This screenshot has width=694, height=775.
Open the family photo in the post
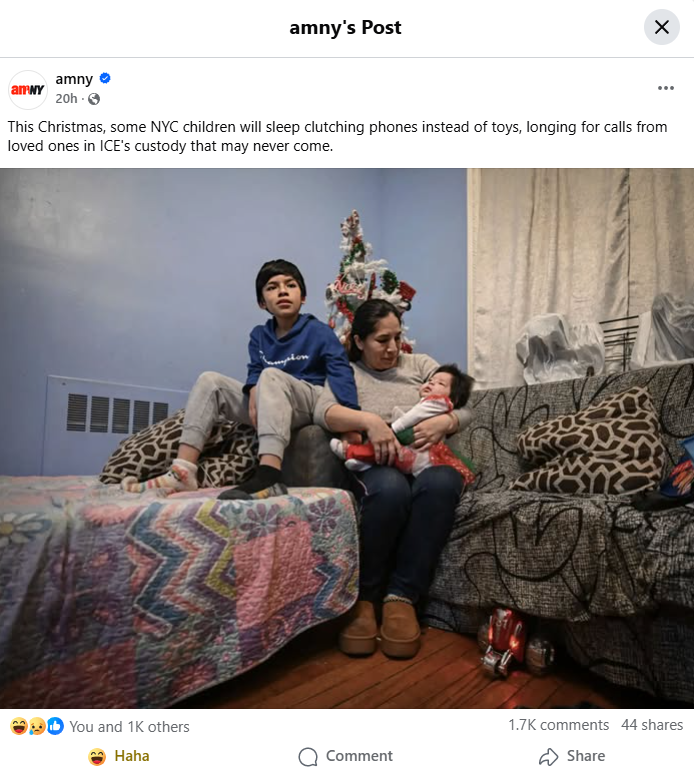(x=347, y=438)
